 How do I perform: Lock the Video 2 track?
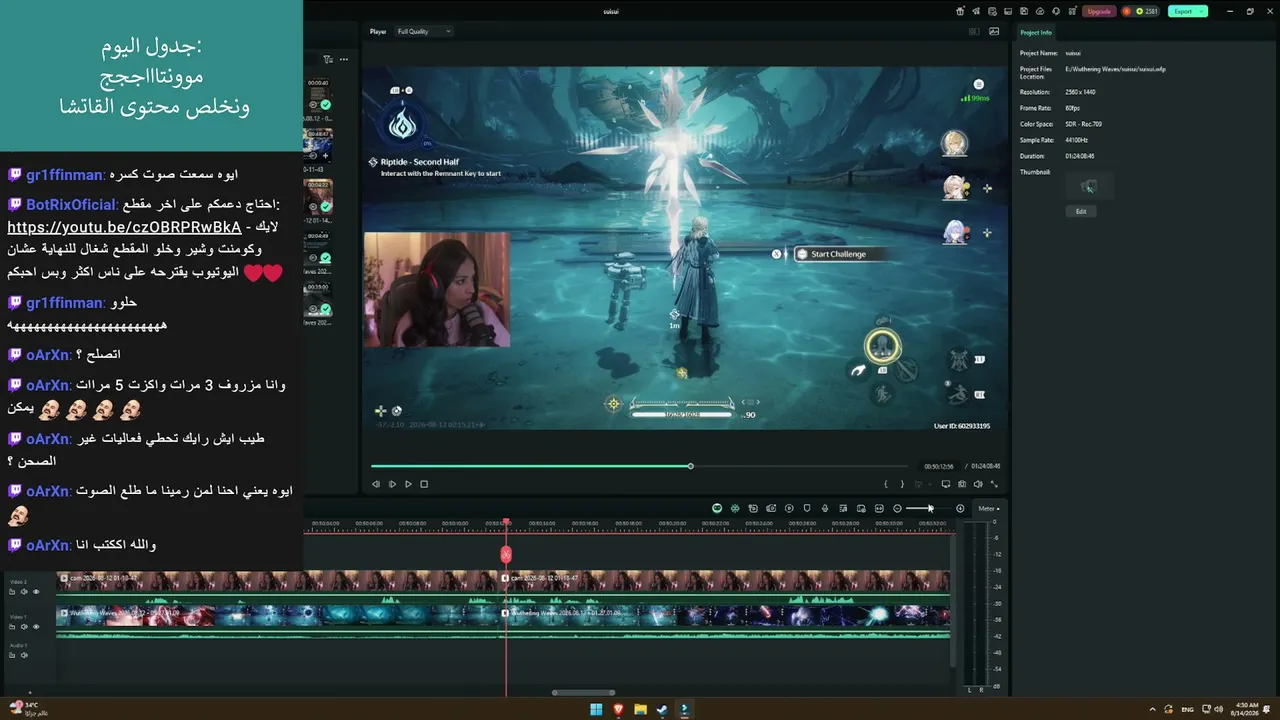13,592
